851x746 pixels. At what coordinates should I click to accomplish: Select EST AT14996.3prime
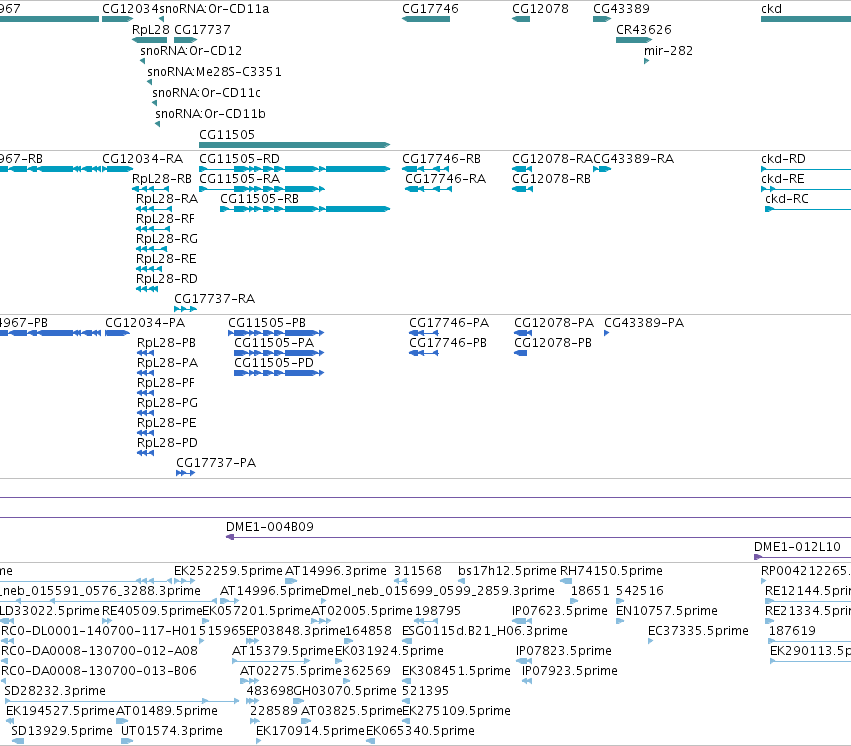tap(336, 571)
